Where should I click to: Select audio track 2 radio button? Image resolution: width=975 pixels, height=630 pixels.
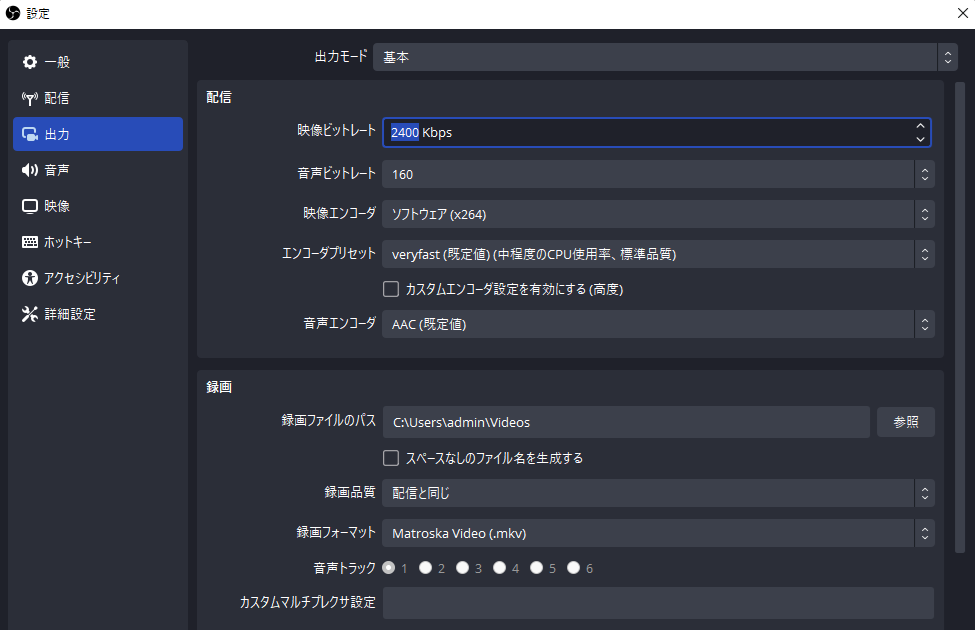coord(425,567)
